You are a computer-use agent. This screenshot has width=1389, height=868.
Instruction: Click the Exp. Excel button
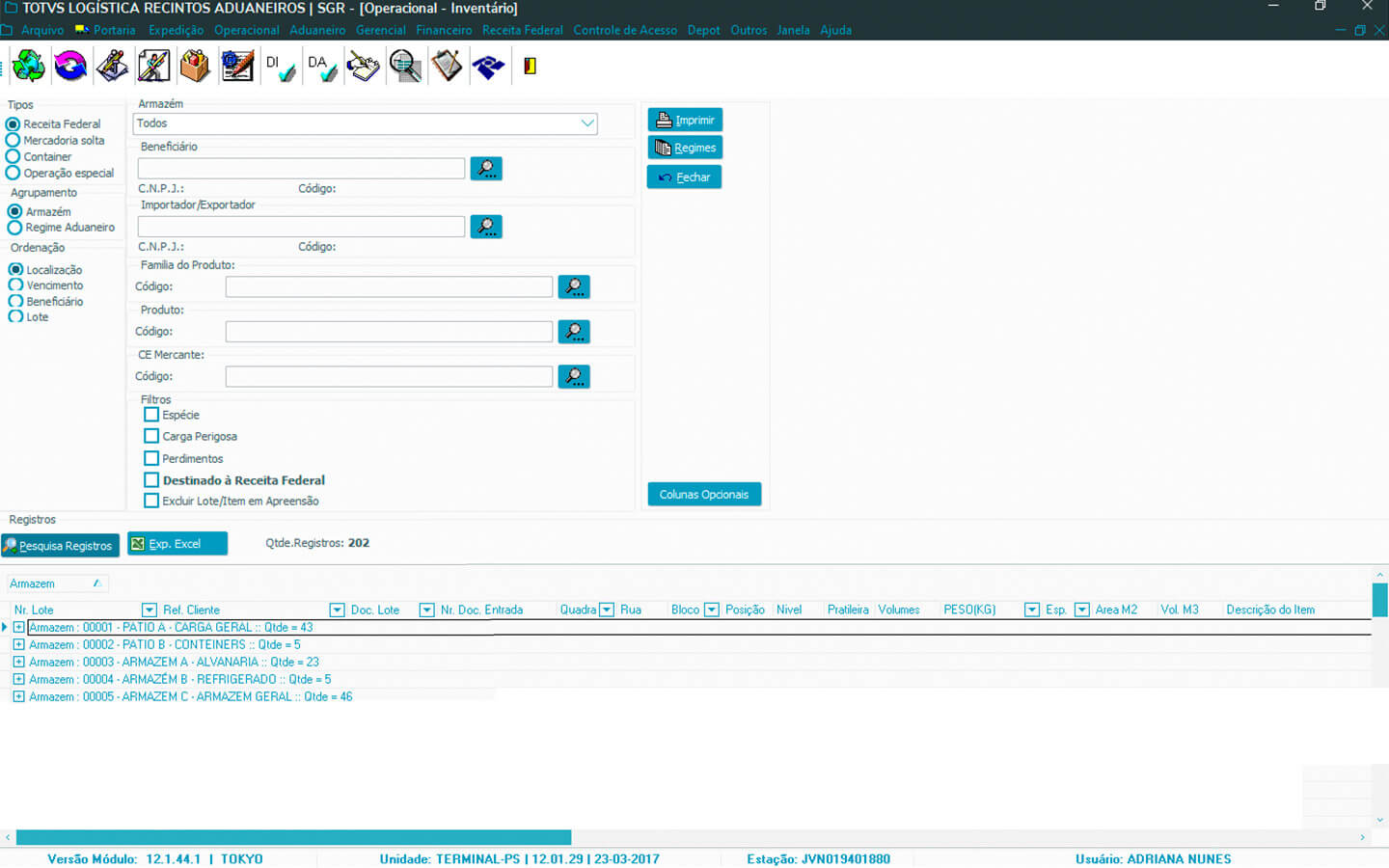(177, 544)
